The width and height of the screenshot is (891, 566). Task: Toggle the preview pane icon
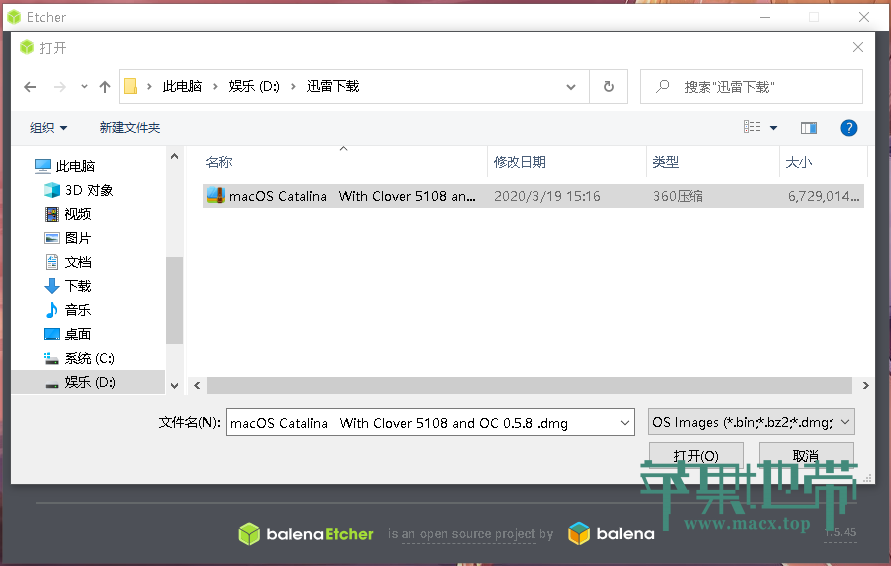click(x=809, y=128)
